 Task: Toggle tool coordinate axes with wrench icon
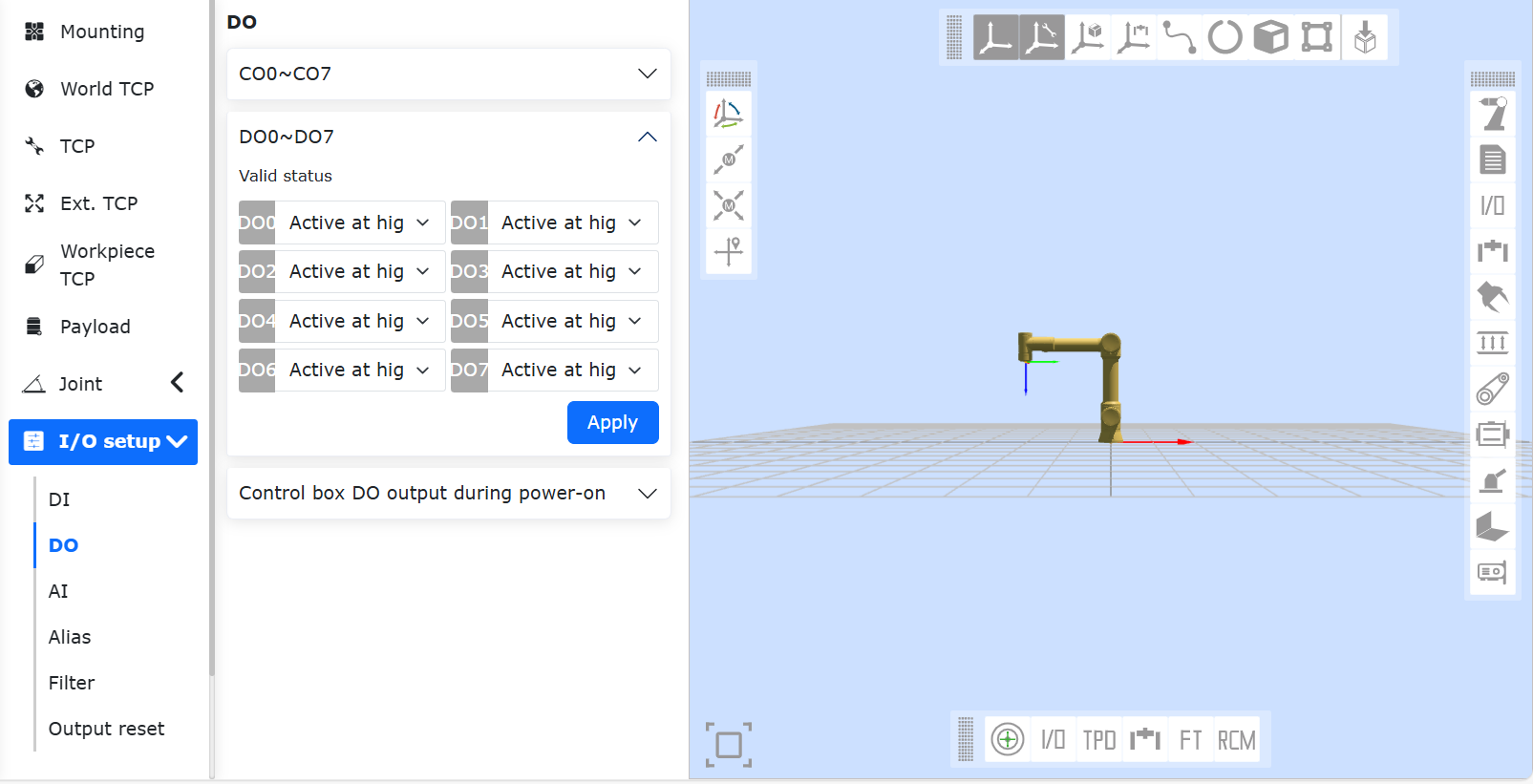(1041, 37)
